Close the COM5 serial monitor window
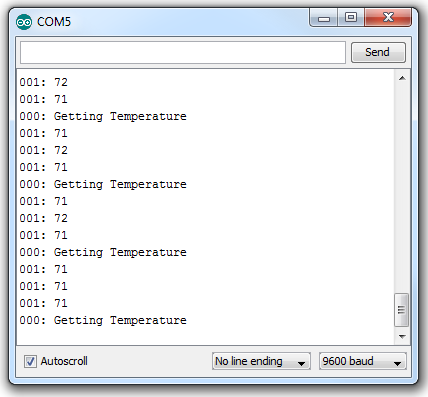Viewport: 428px width, 397px height. (x=388, y=17)
